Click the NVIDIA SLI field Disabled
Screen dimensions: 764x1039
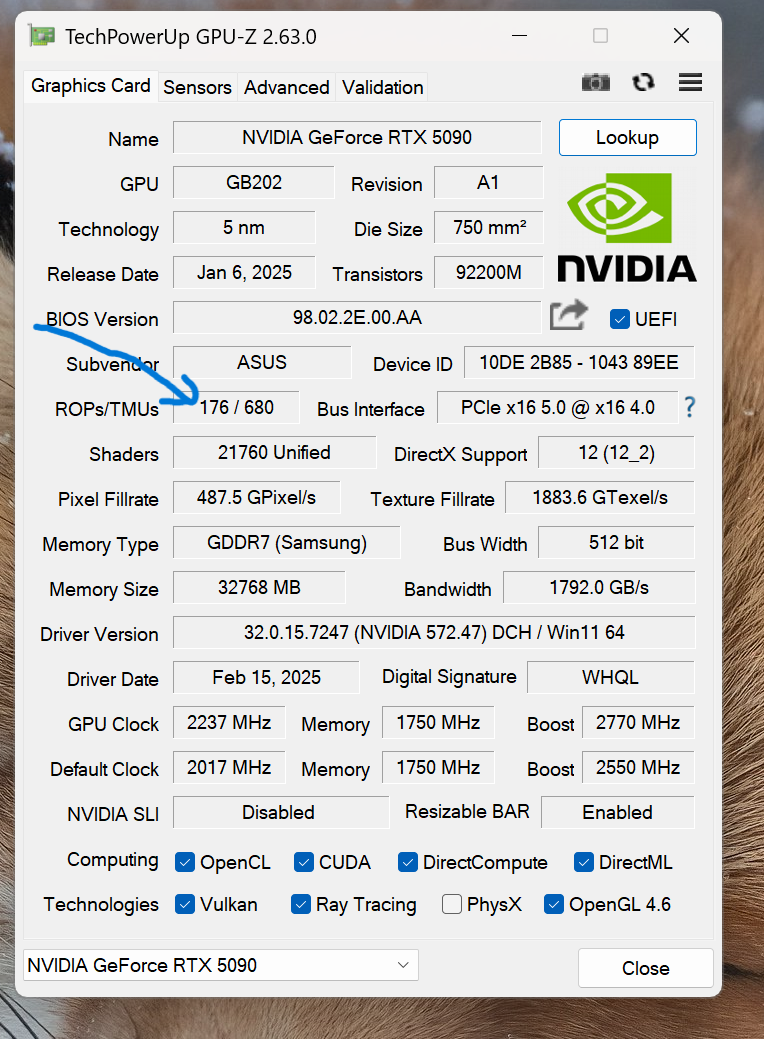coord(280,812)
